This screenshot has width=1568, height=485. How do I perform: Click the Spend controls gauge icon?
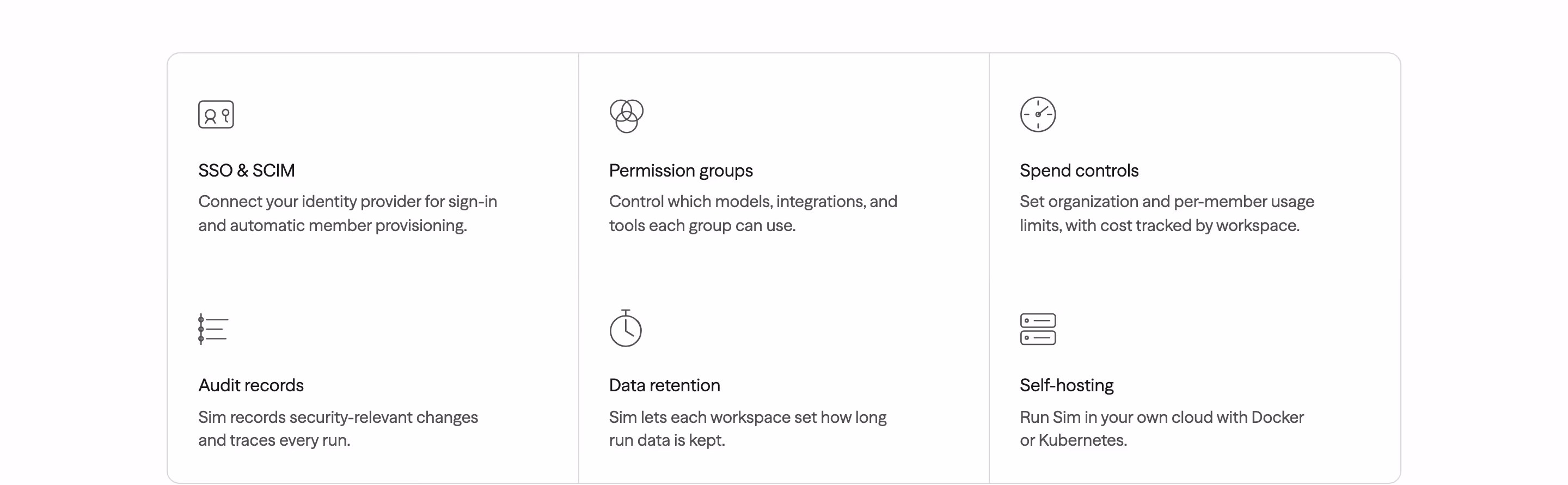[1038, 114]
